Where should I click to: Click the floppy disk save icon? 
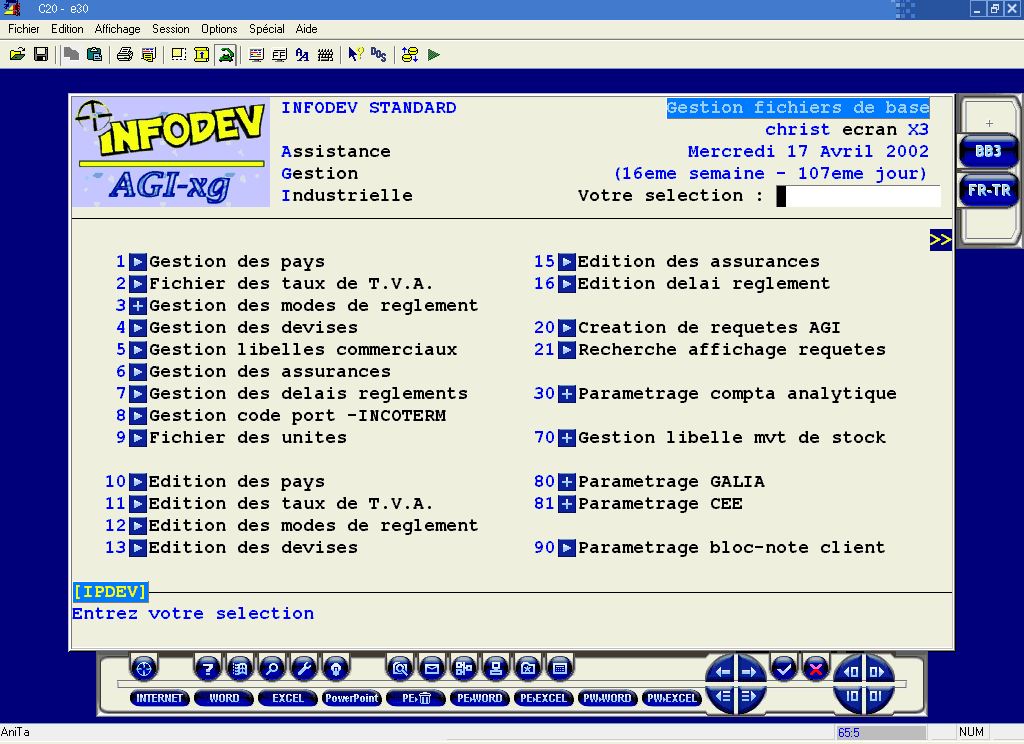point(41,54)
